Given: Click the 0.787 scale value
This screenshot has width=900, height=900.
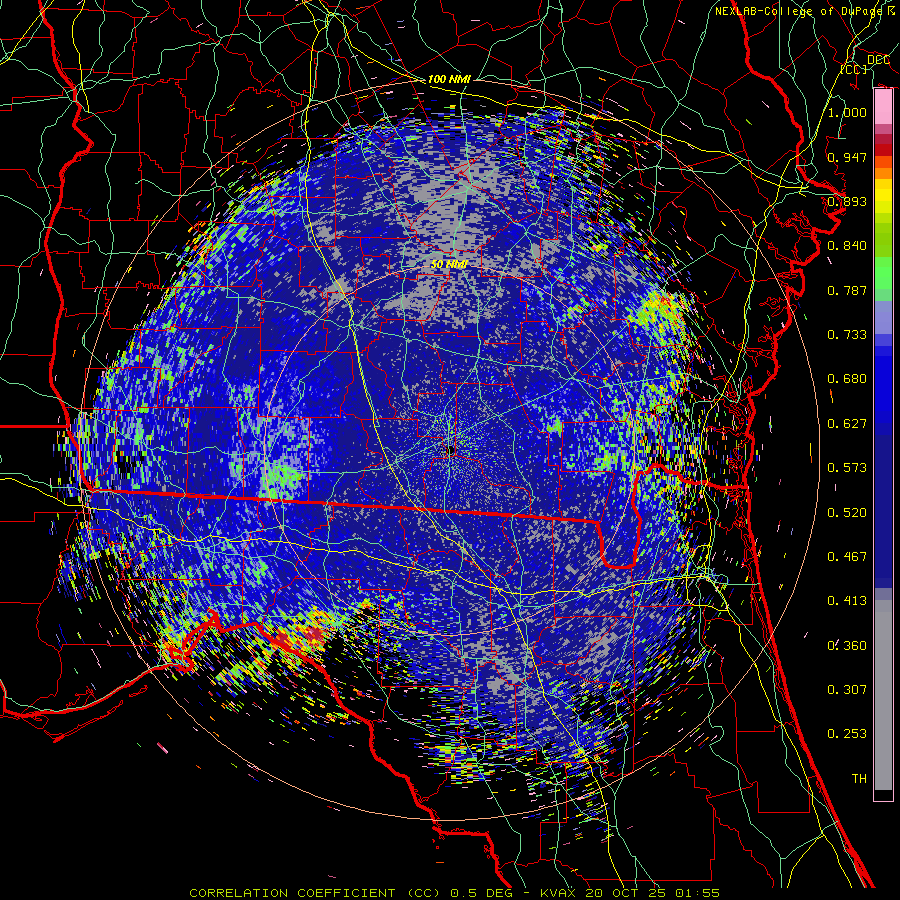Looking at the screenshot, I should 847,290.
